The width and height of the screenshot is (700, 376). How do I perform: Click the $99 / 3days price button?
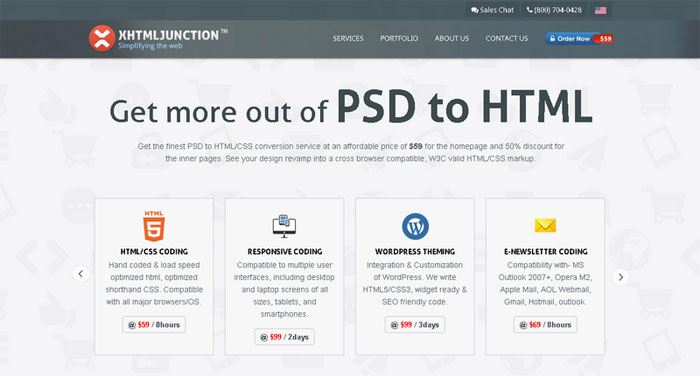[415, 325]
